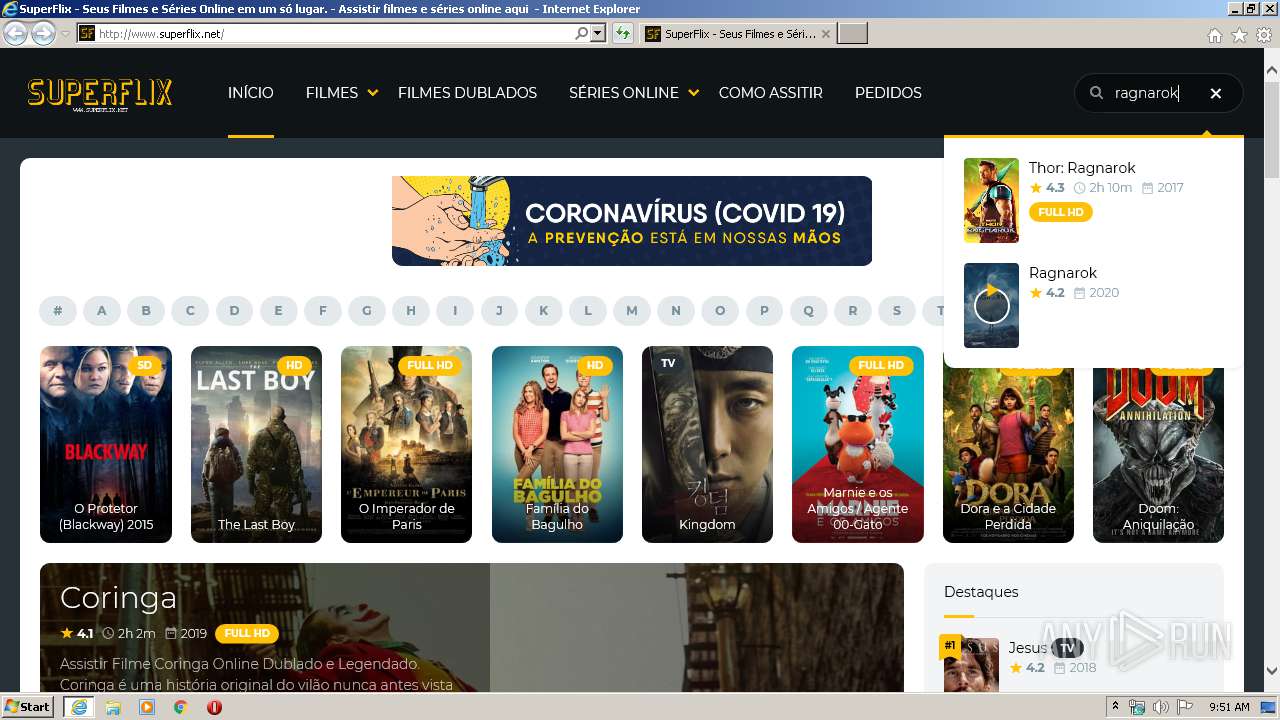
Task: Click Ragnarok series poster thumbnail
Action: (991, 305)
